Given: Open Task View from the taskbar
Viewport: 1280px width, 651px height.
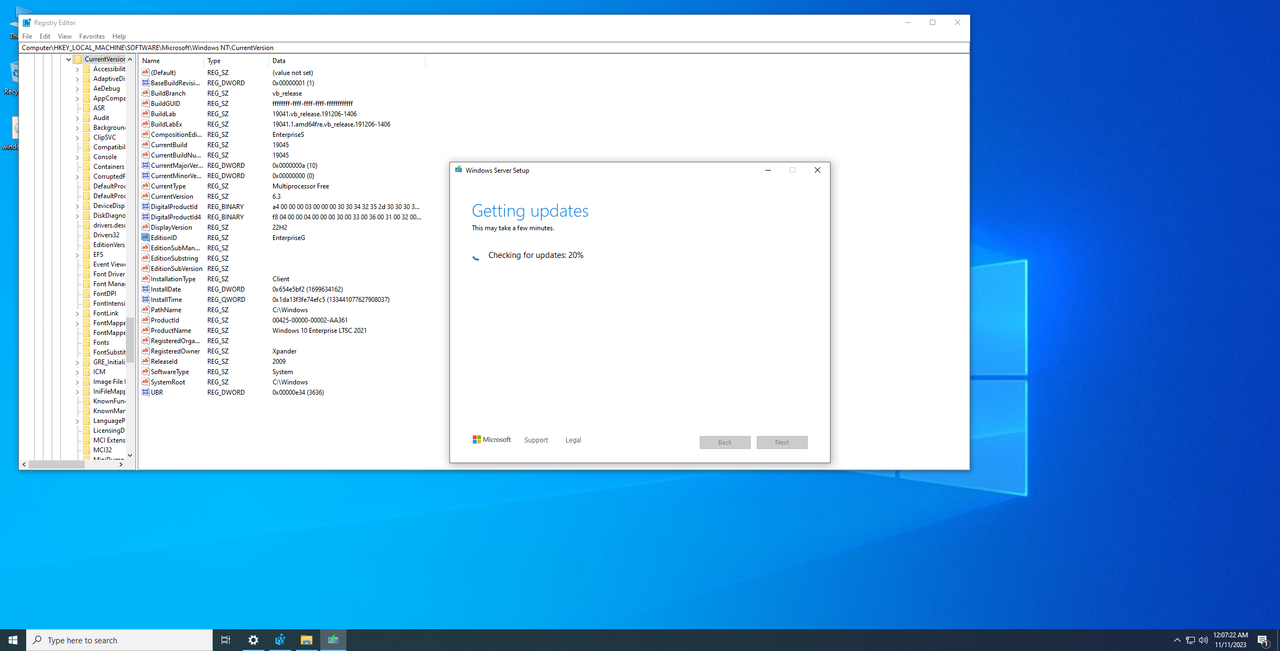Looking at the screenshot, I should click(x=226, y=640).
